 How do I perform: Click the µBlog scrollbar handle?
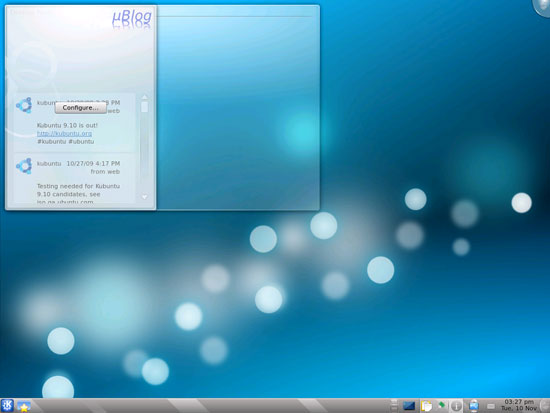pos(145,107)
